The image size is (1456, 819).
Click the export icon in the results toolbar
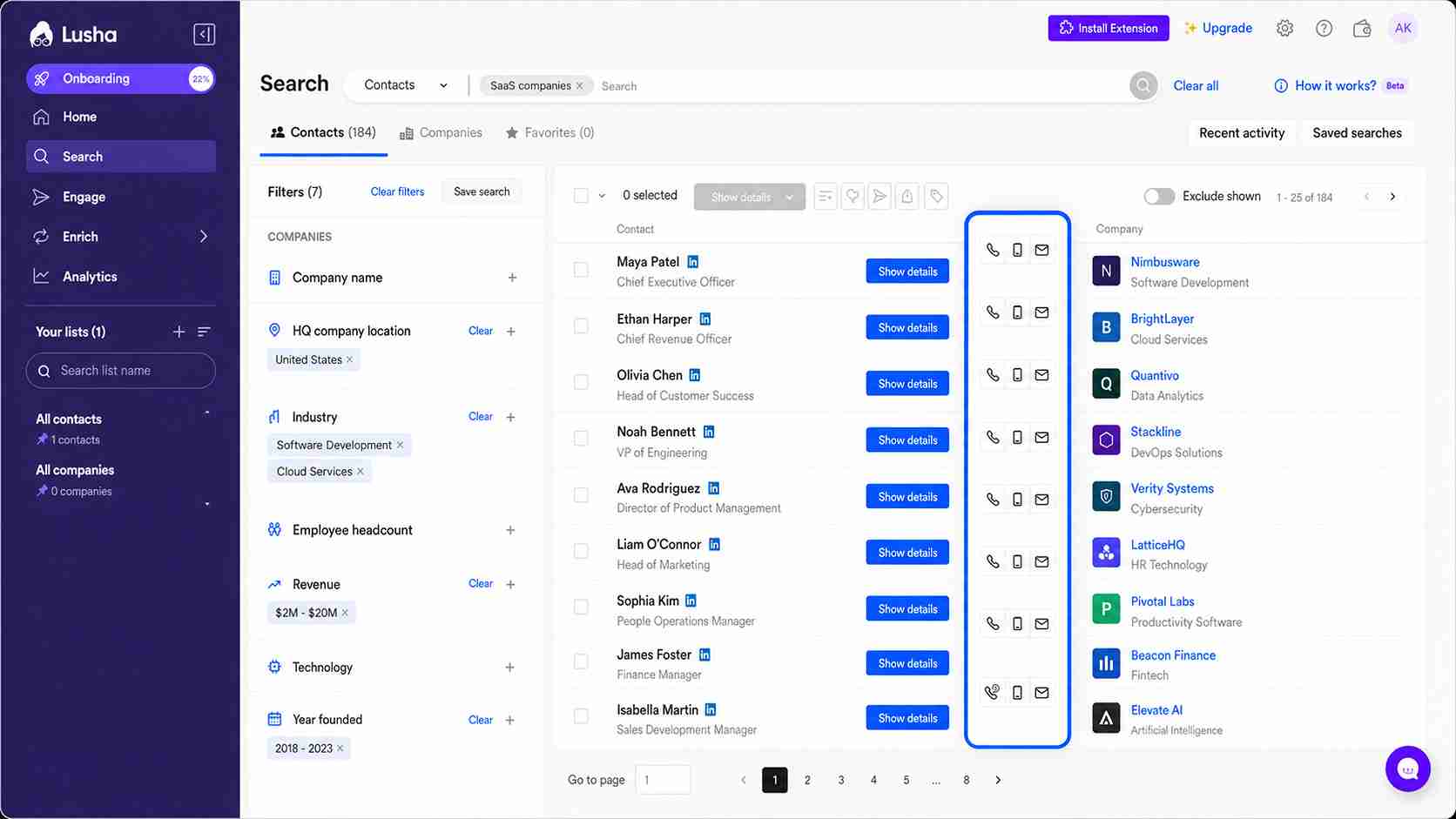[x=907, y=197]
